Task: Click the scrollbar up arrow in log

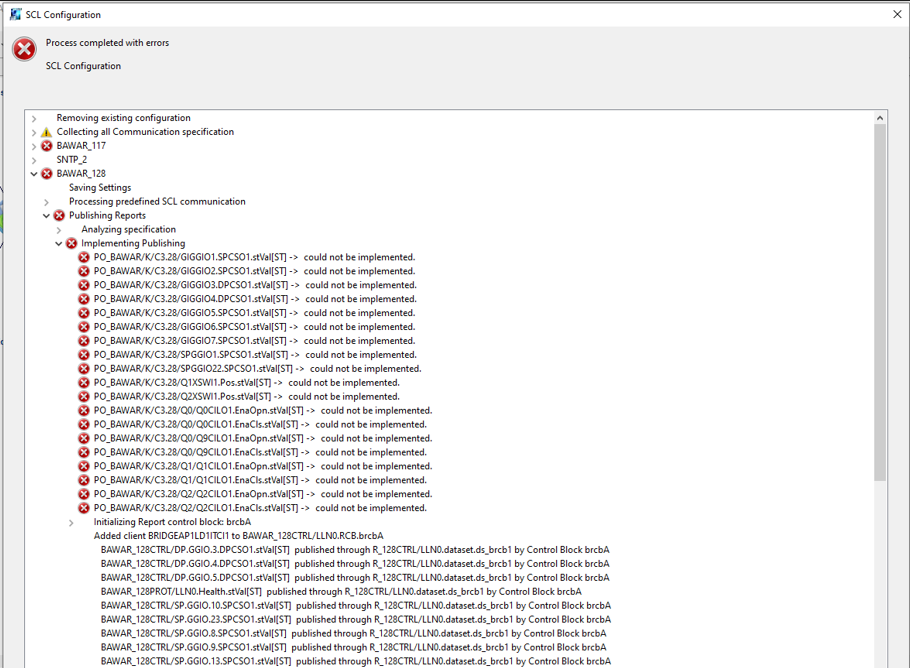Action: [x=880, y=118]
